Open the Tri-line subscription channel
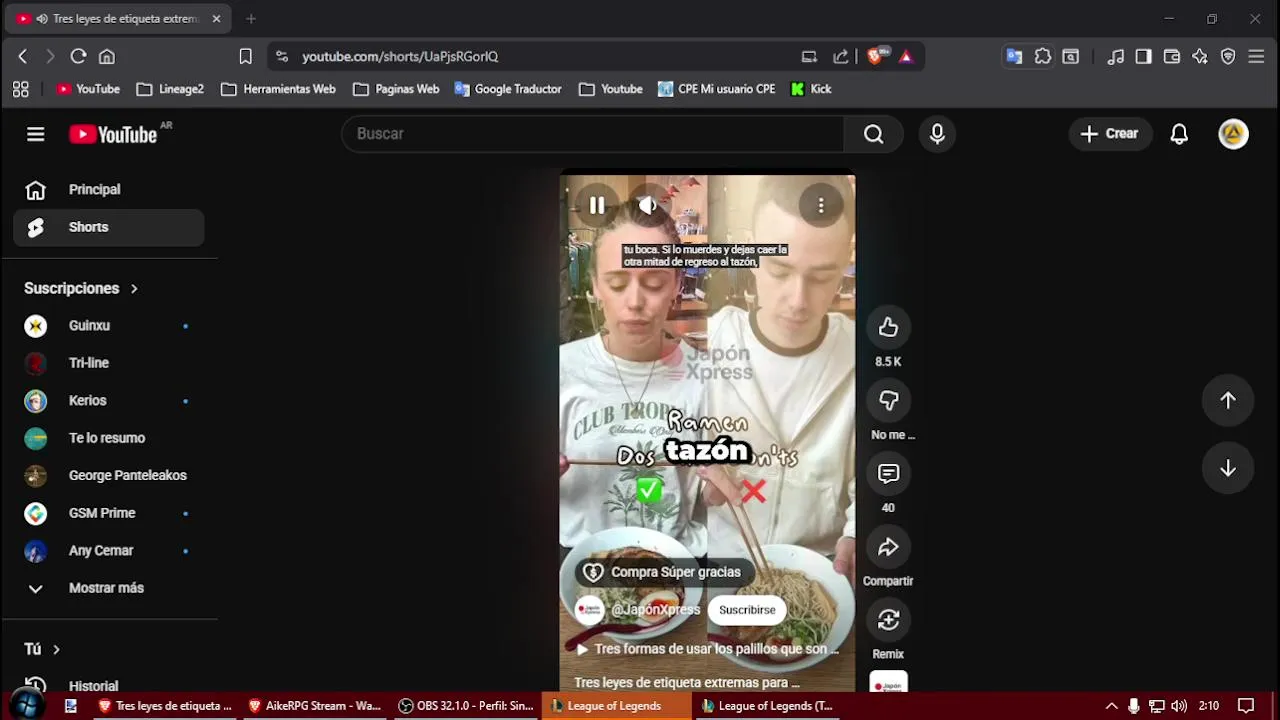 (x=109, y=363)
